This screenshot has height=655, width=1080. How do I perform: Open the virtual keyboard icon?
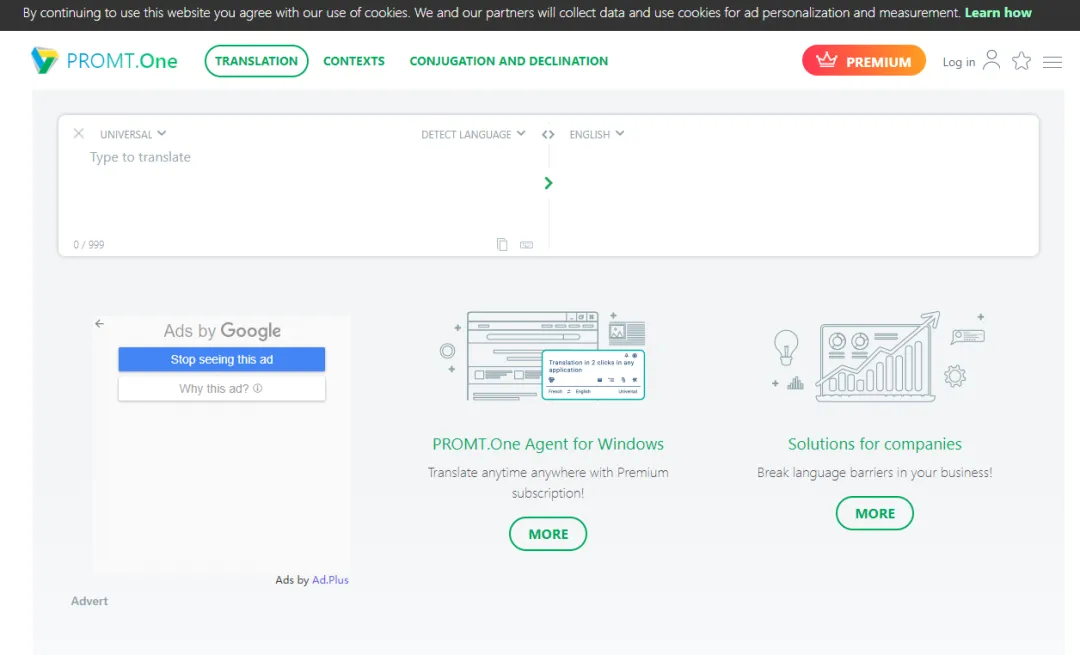coord(526,245)
